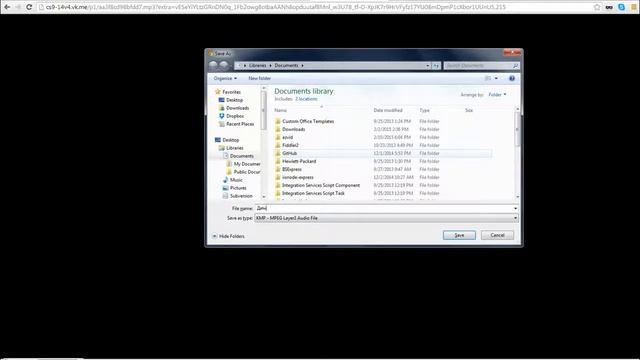
Task: Open the view options dropdown arrow
Action: pyautogui.click(x=496, y=78)
